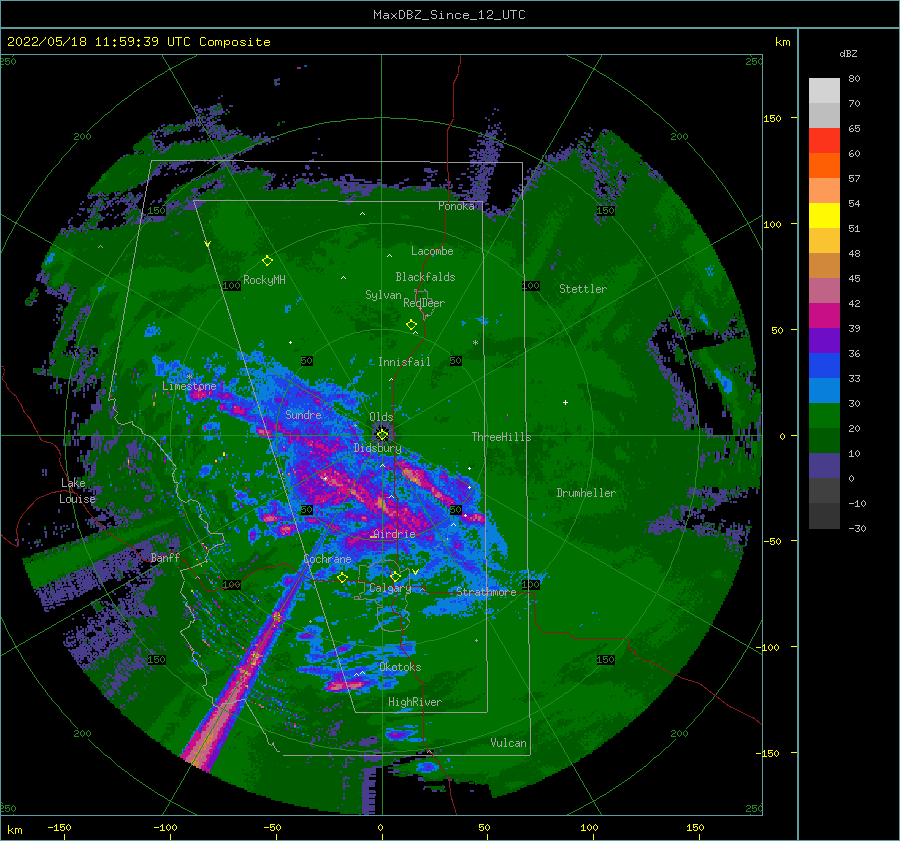Click the Olds label

[381, 417]
